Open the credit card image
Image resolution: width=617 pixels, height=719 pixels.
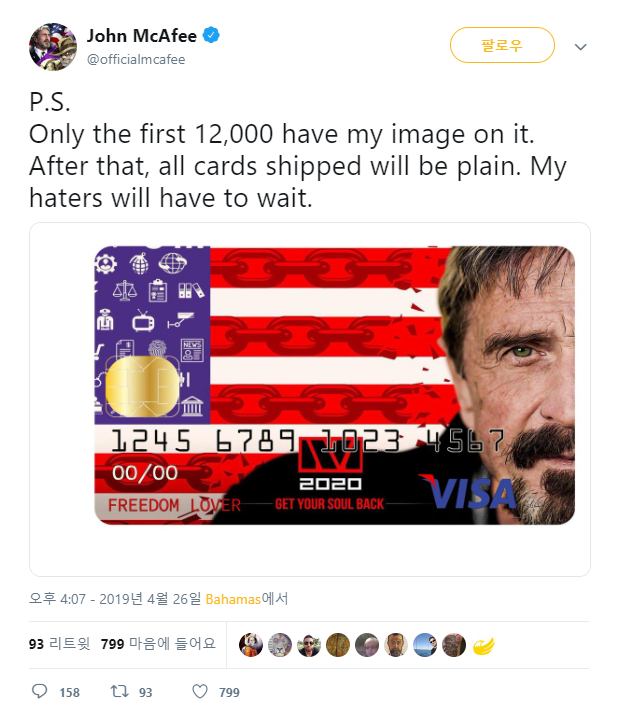point(334,385)
